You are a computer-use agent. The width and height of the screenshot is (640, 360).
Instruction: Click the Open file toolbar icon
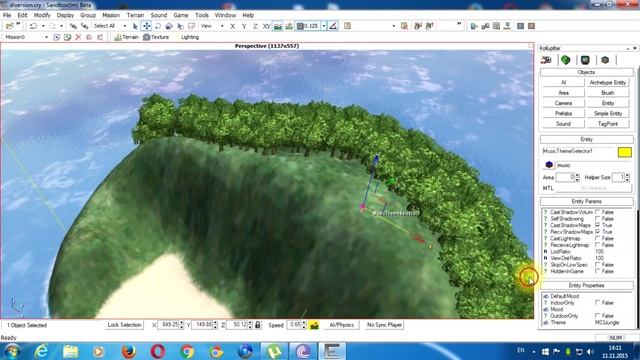(9, 26)
